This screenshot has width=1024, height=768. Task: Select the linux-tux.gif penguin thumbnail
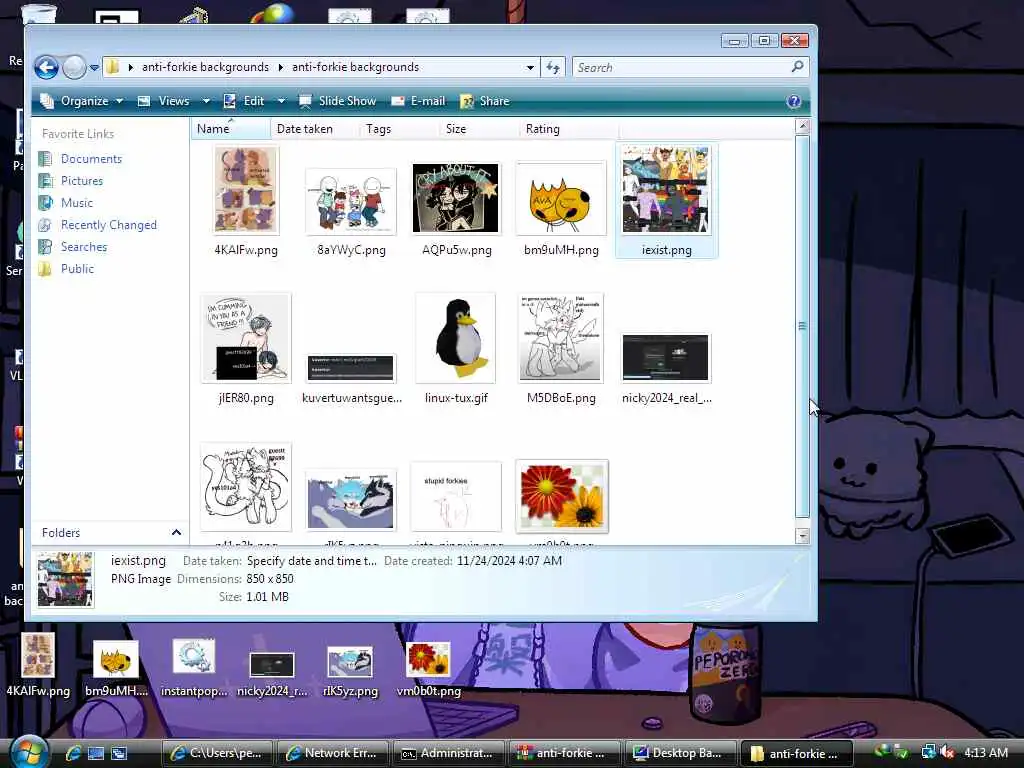coord(456,338)
